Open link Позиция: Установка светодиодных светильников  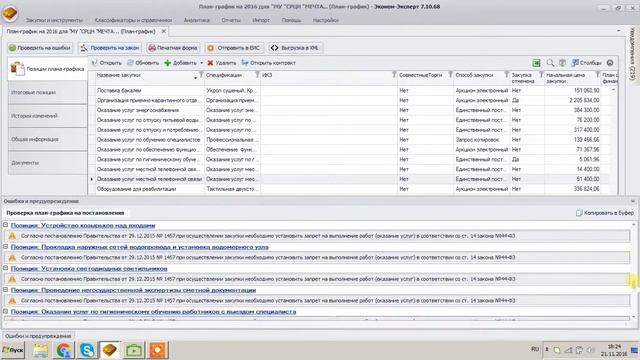(x=89, y=269)
